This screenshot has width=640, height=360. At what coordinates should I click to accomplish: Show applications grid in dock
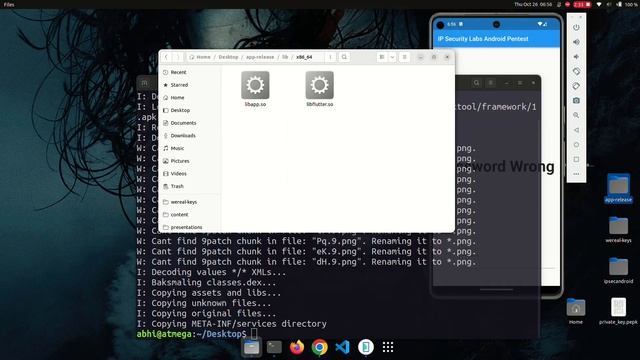pos(388,347)
